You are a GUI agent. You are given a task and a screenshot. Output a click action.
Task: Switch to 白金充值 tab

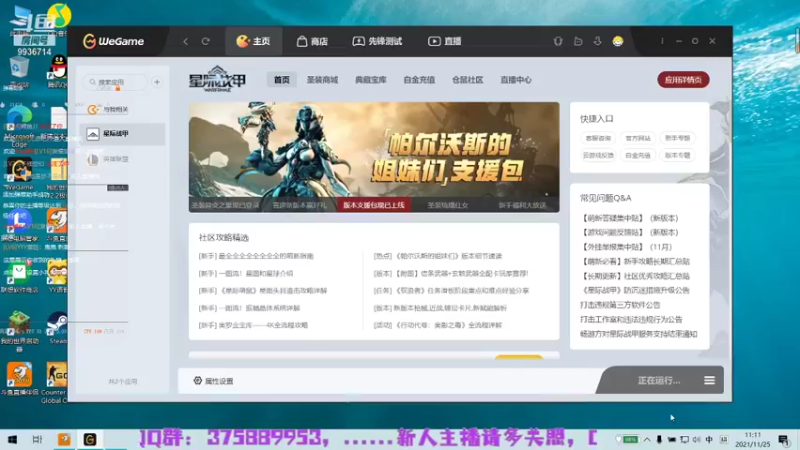pos(419,80)
